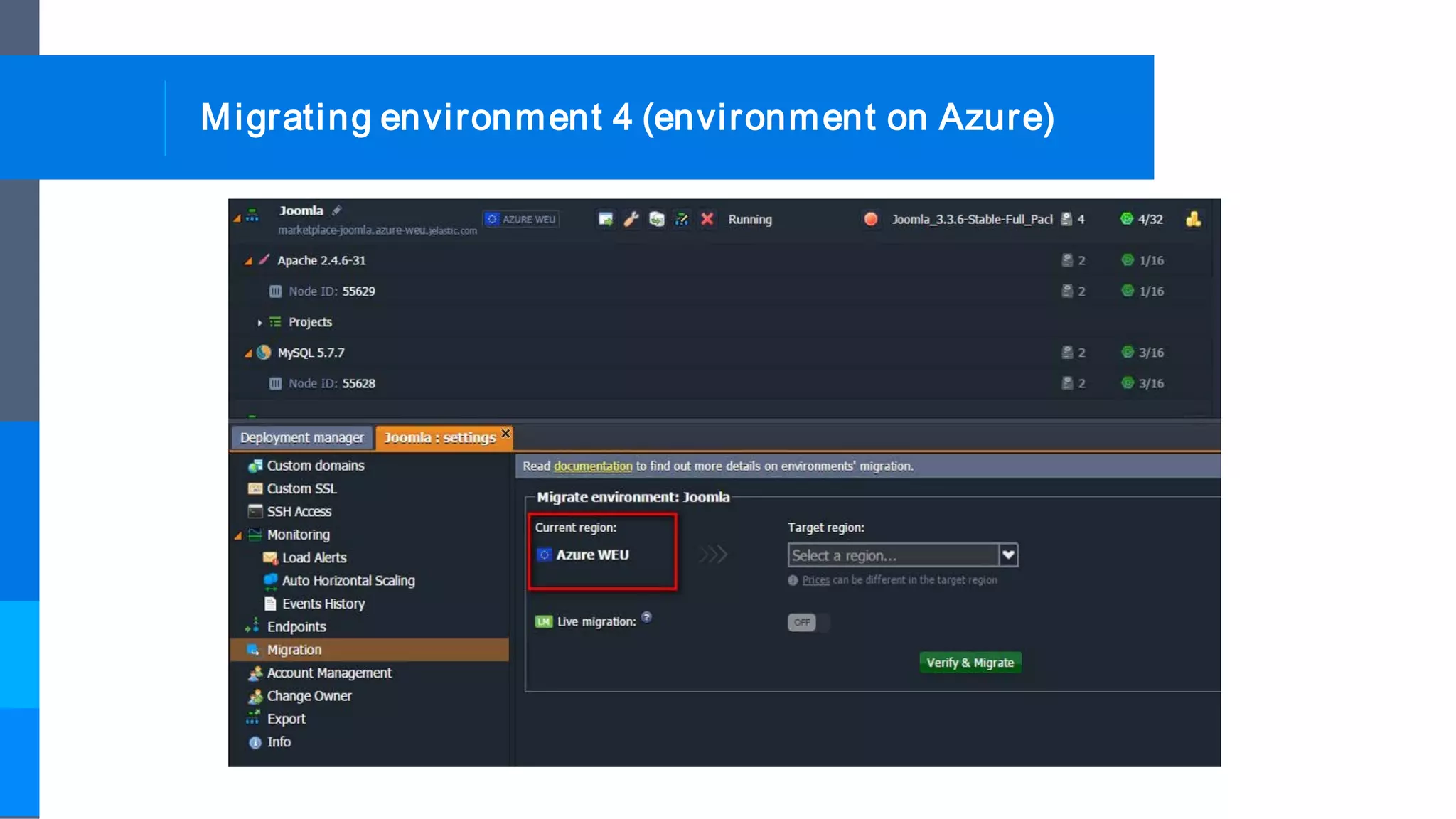Click the pencil edit icon next to Joomla
Viewport: 1456px width, 819px height.
tap(337, 210)
